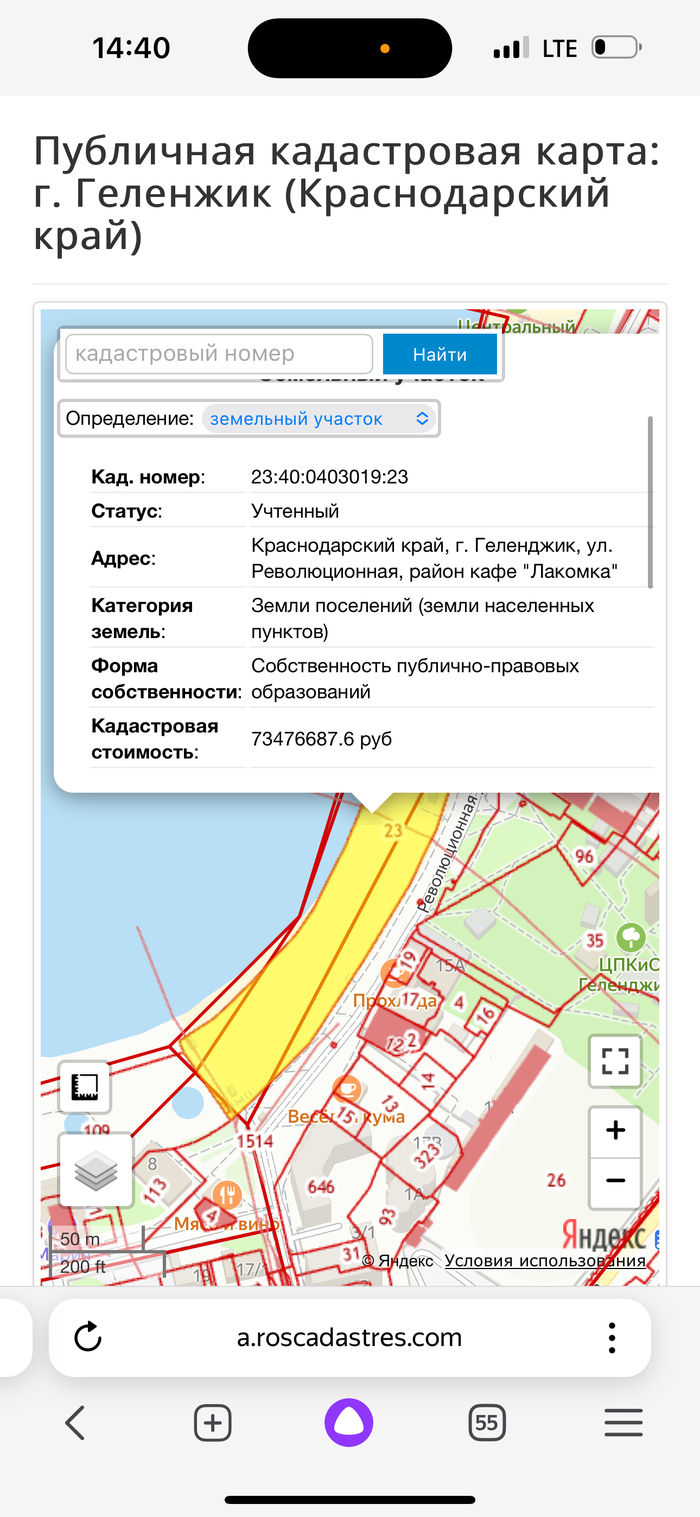Tap the a.roscadastres.com address bar
Viewport: 700px width, 1517px height.
pos(350,1337)
